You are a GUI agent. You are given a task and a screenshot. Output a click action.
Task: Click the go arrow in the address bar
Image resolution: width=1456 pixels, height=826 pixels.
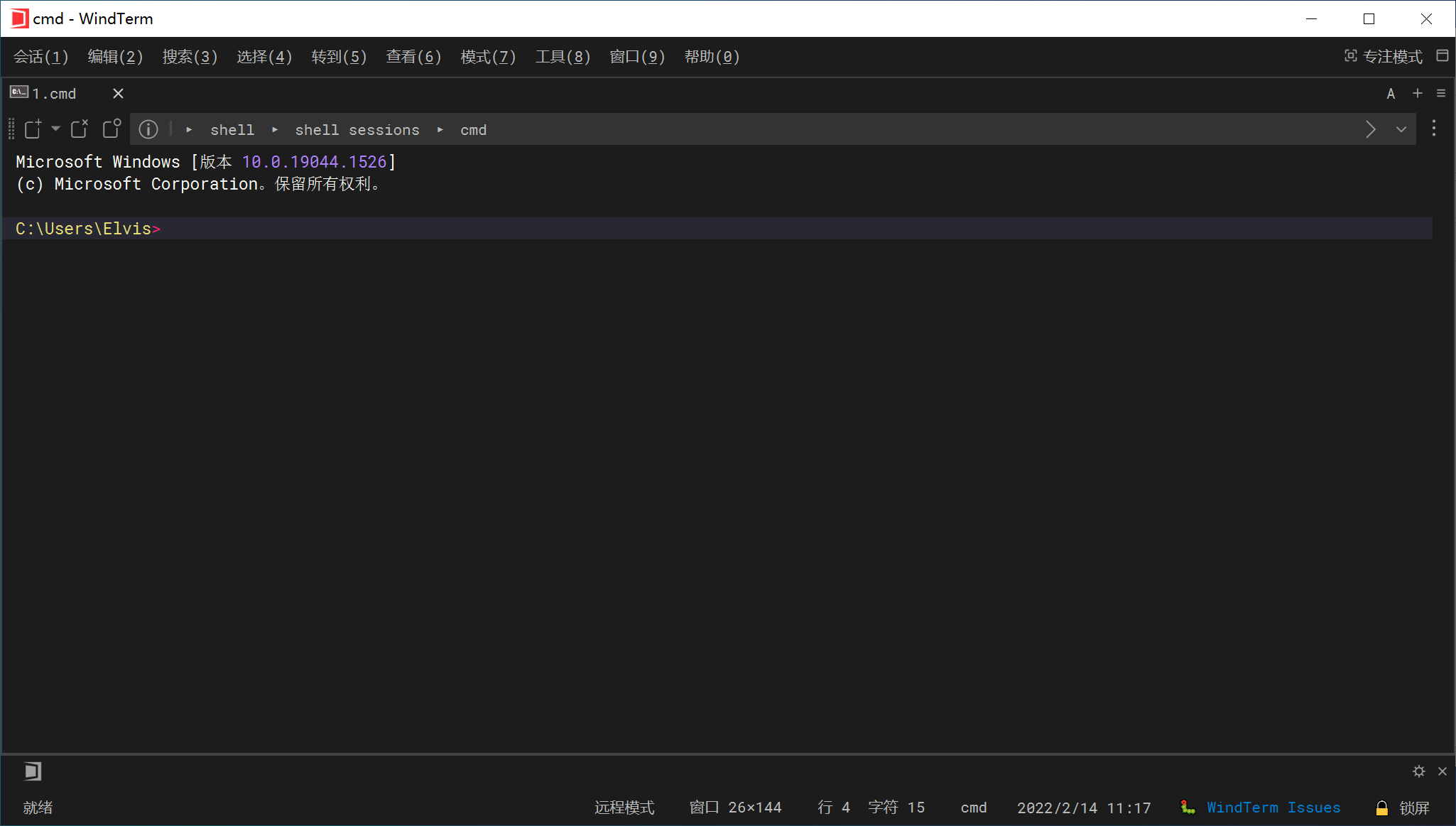click(x=1370, y=130)
